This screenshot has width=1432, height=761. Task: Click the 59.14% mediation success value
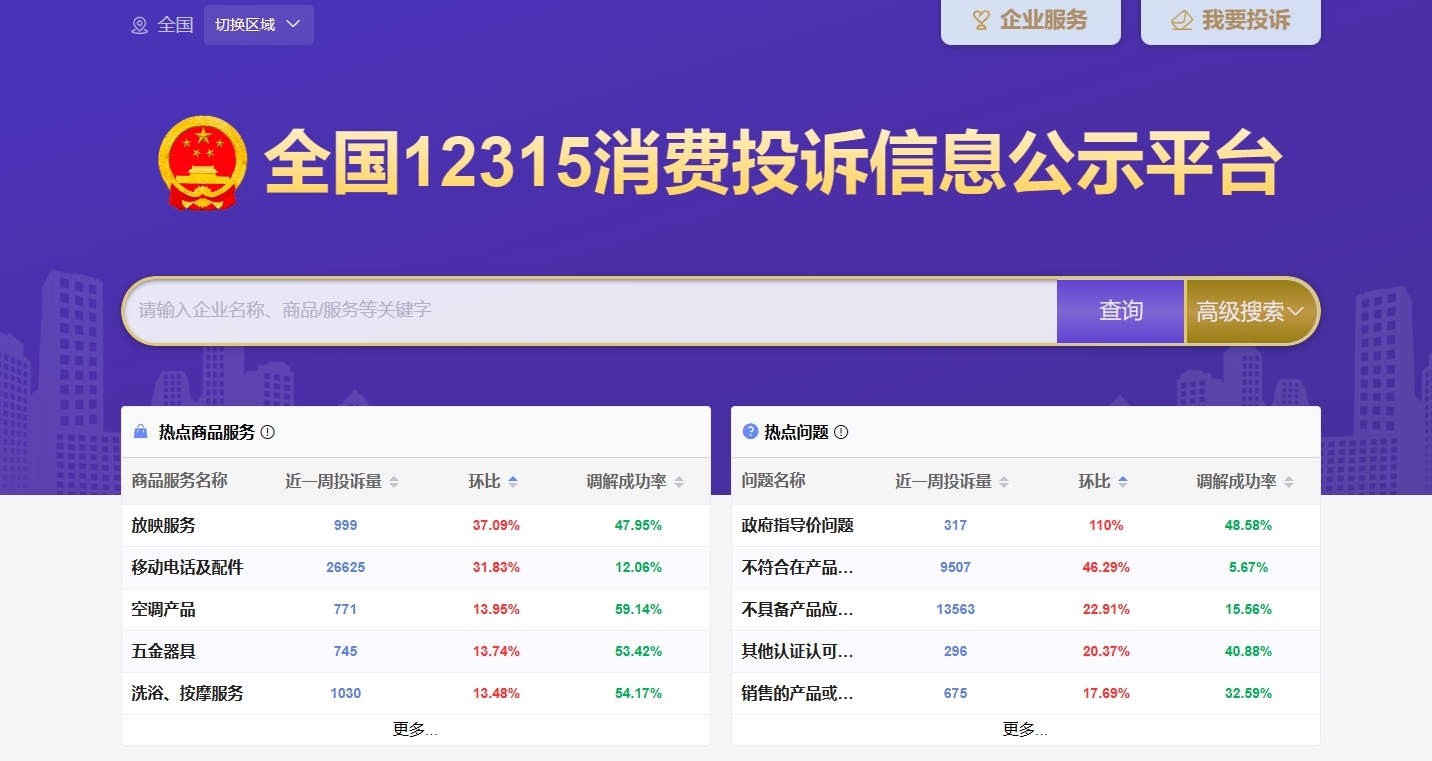pos(638,609)
